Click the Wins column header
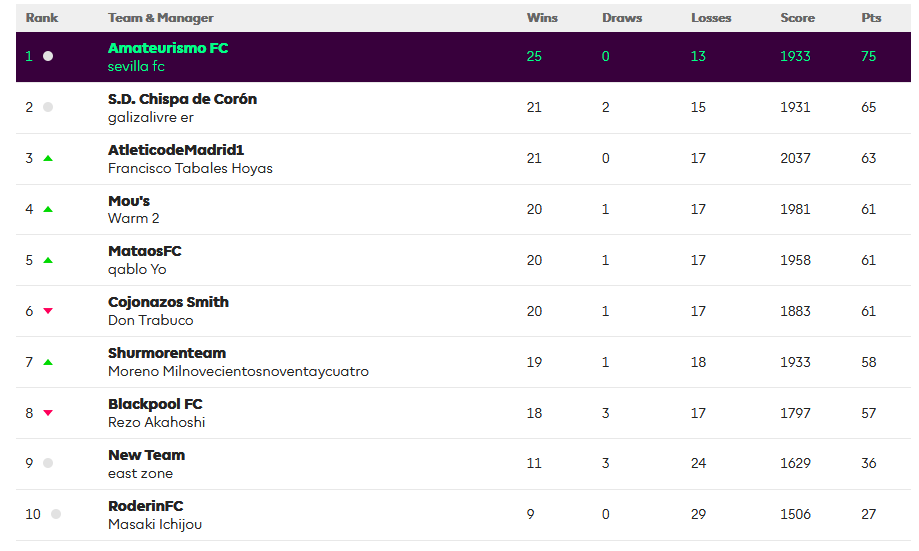This screenshot has height=551, width=919. click(x=542, y=18)
